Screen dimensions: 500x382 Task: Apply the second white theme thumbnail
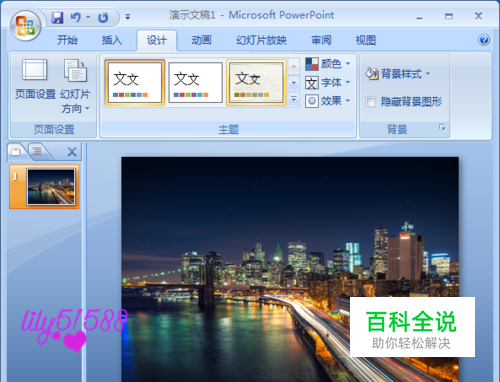(x=195, y=83)
